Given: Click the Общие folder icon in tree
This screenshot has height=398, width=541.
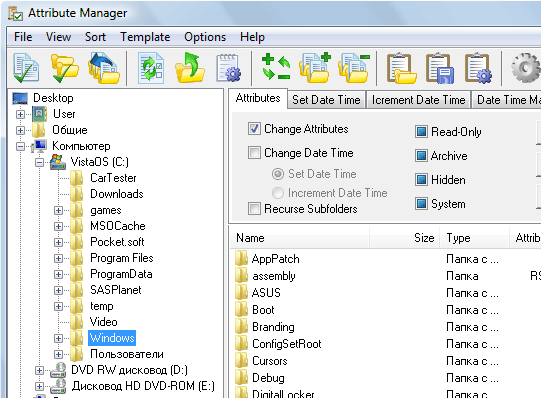Looking at the screenshot, I should (x=38, y=130).
